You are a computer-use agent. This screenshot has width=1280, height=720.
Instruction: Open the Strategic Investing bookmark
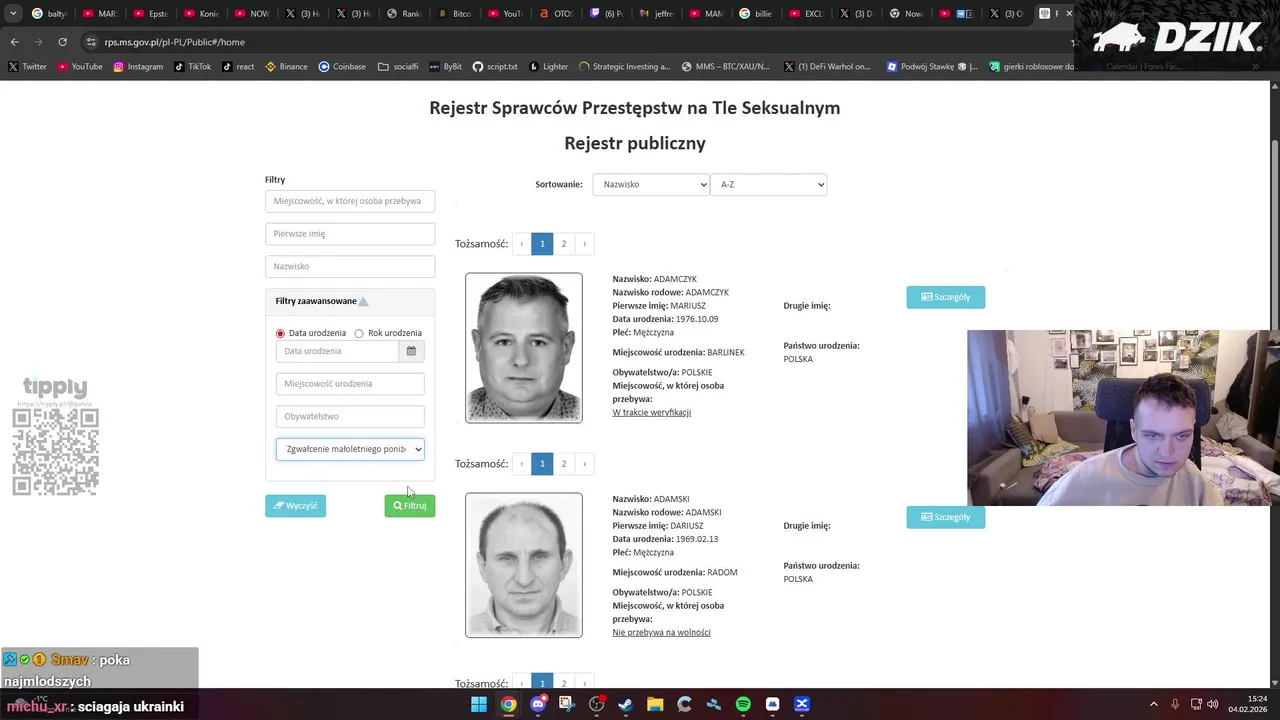tap(625, 67)
